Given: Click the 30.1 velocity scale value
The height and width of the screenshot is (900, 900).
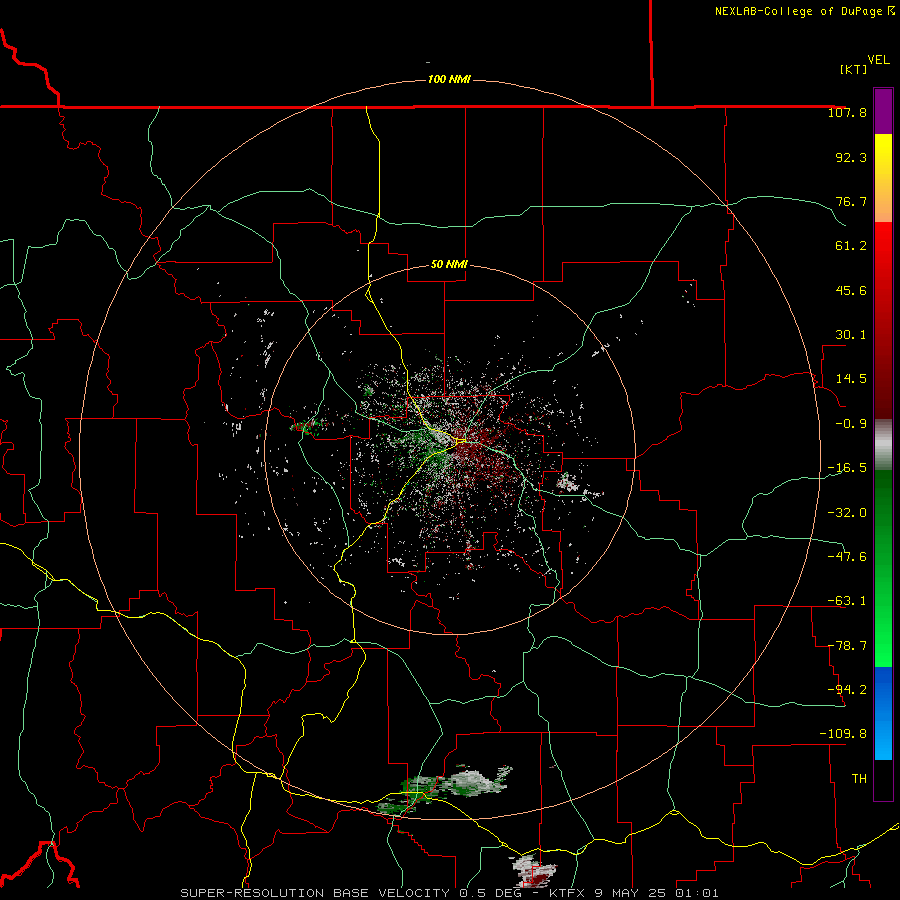Looking at the screenshot, I should (851, 335).
